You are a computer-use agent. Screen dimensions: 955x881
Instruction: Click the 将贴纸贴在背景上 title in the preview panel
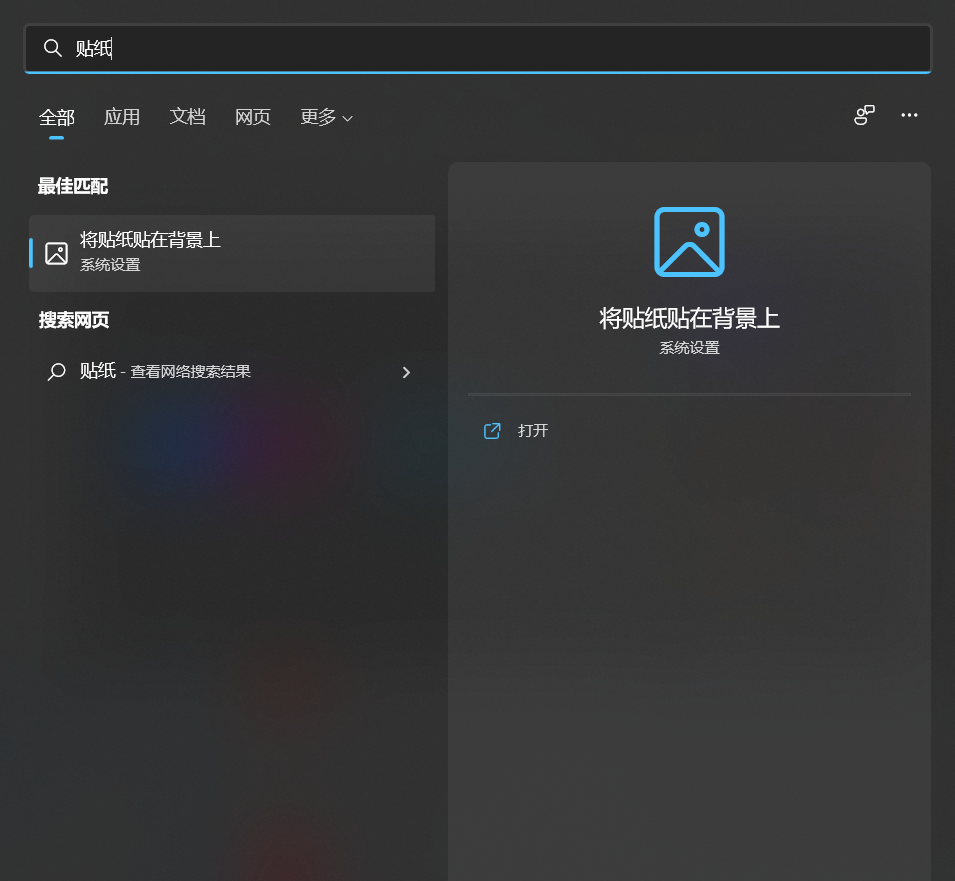click(688, 316)
